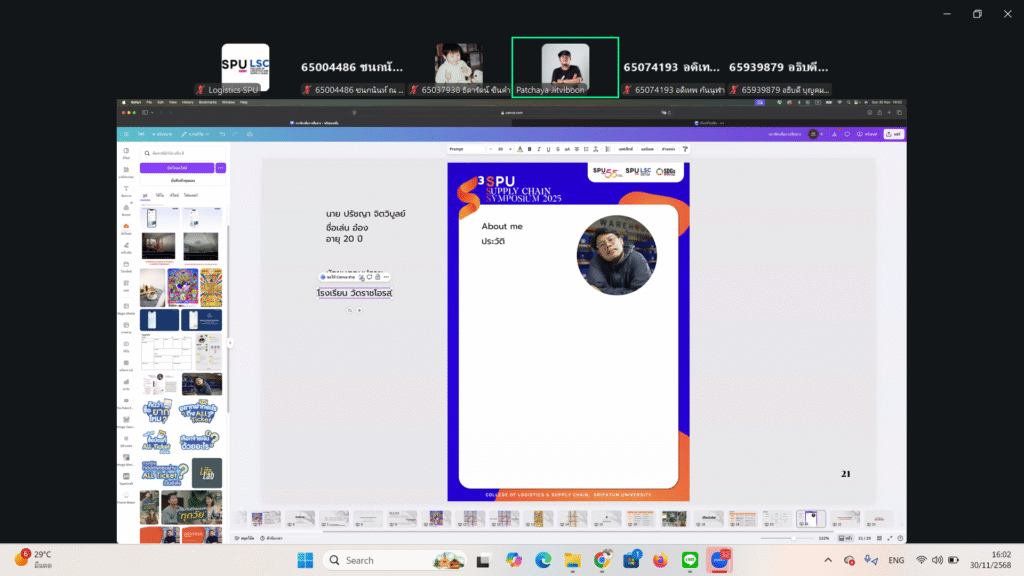
Task: Click the Redo arrow in Canva header
Action: tap(235, 133)
